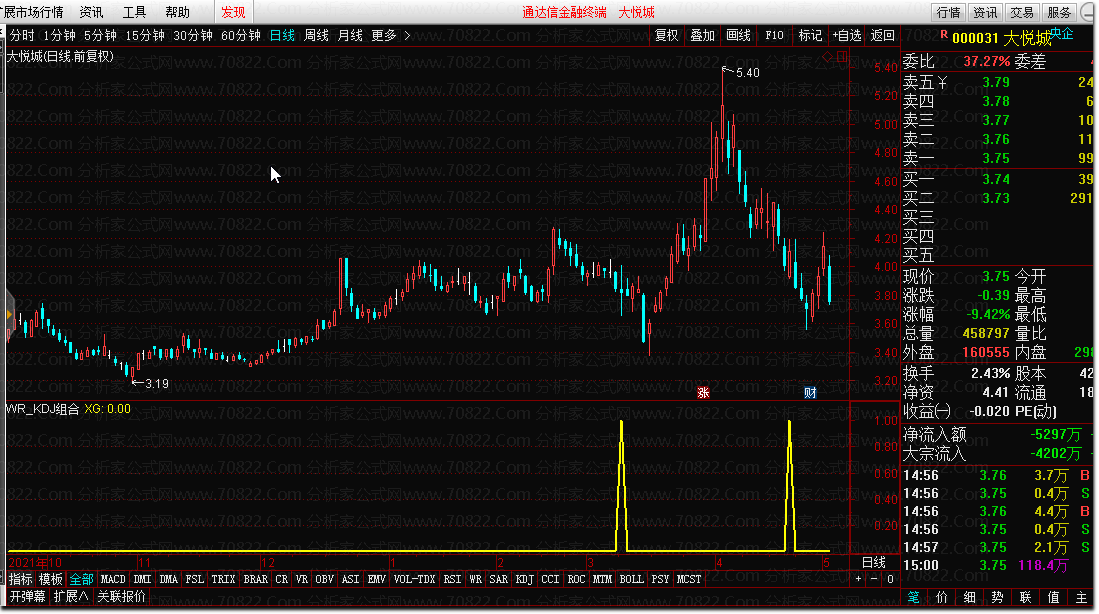The height and width of the screenshot is (614, 1099).
Task: Select the 值 tab at bottom right
Action: pos(1053,597)
